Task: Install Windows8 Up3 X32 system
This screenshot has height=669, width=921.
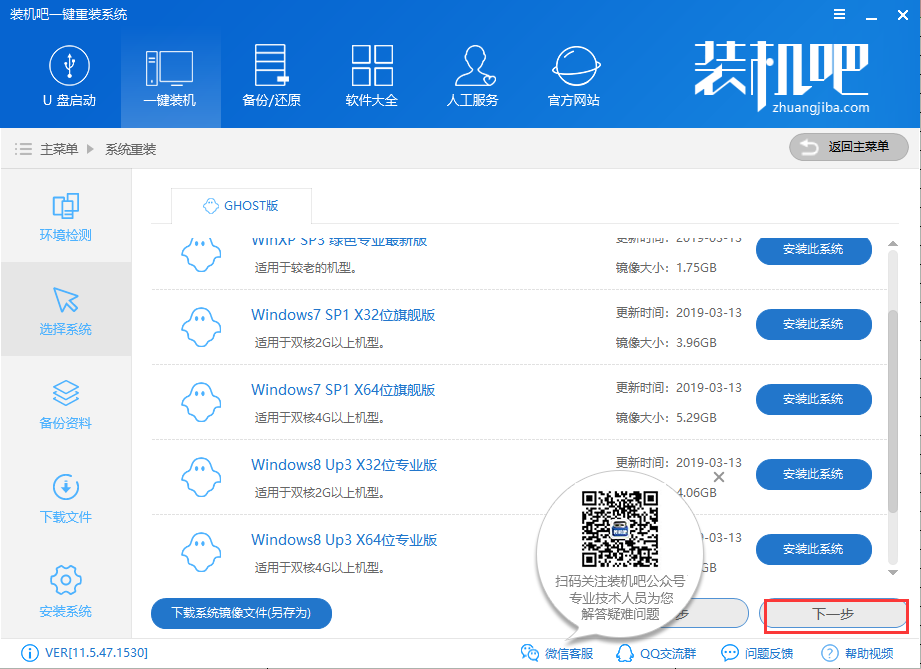Action: [x=814, y=474]
